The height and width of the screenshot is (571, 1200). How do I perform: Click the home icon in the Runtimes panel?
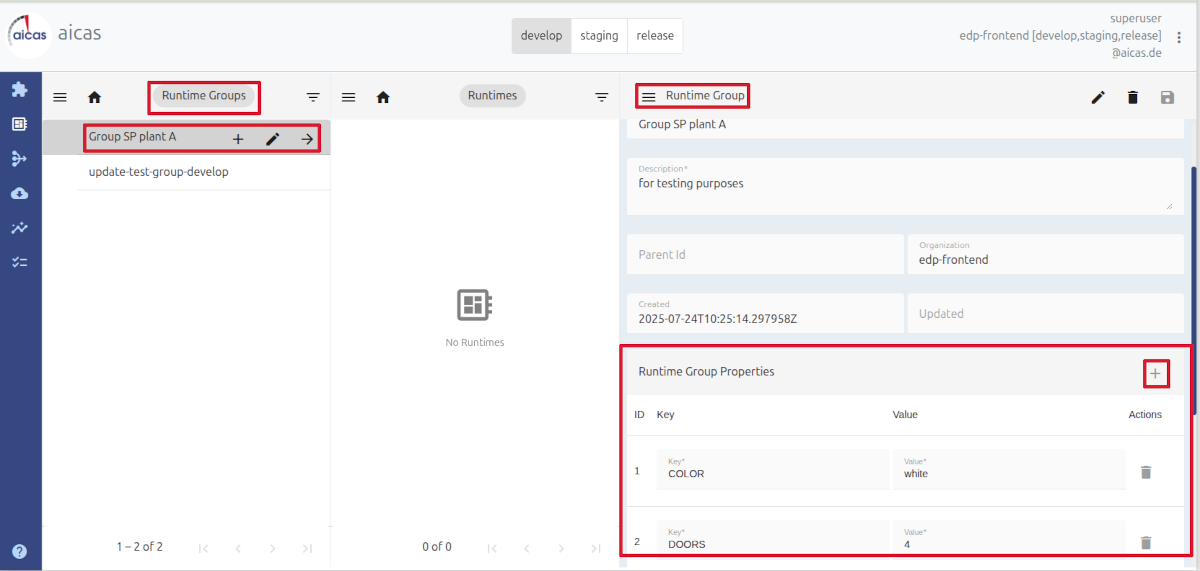382,97
